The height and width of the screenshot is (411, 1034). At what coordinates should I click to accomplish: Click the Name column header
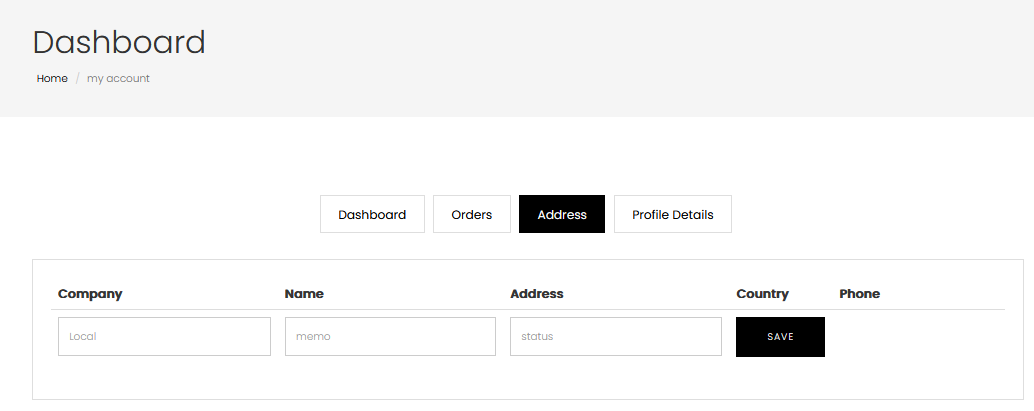(x=304, y=294)
